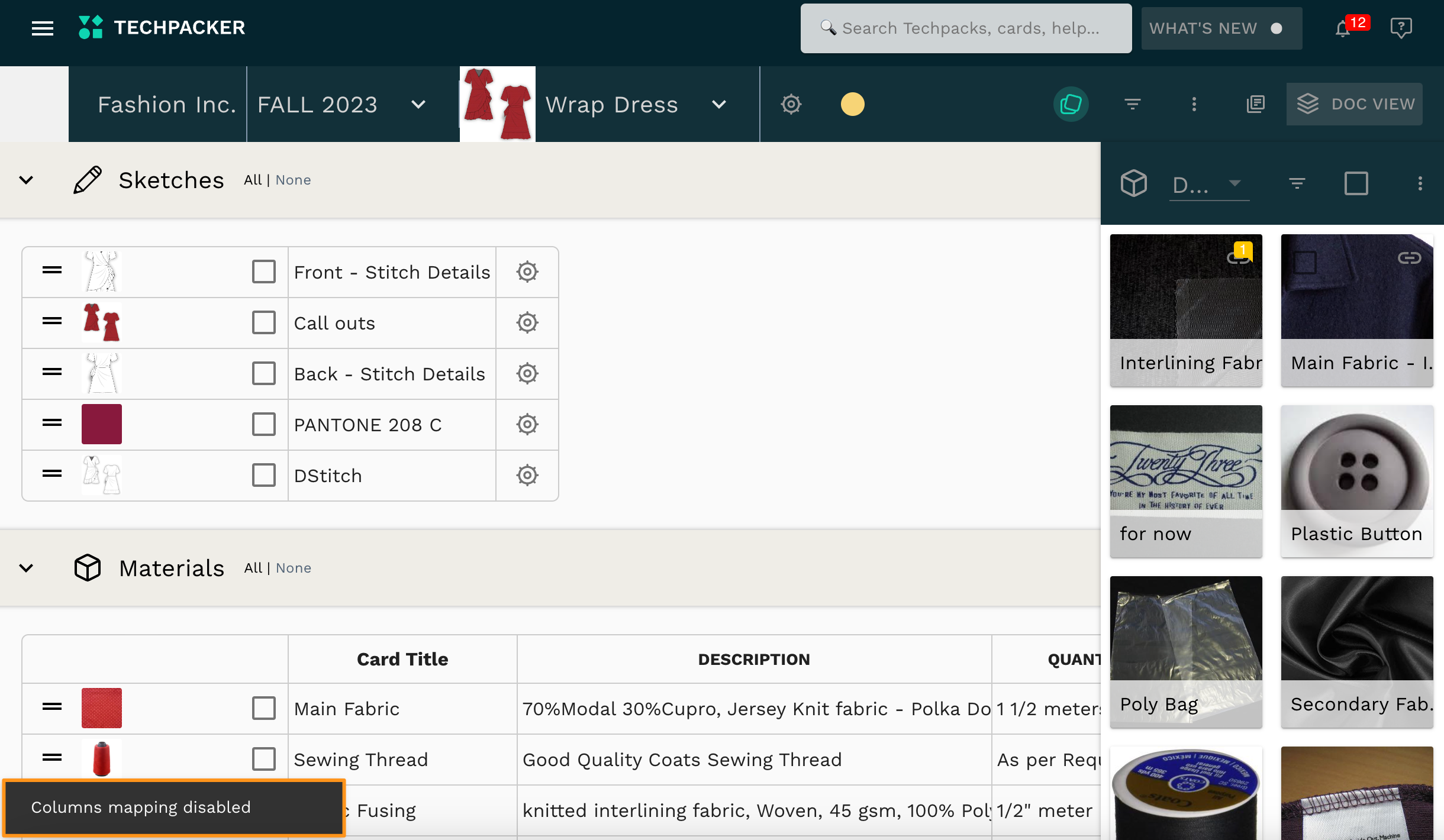The height and width of the screenshot is (840, 1444).
Task: Open the What's New menu
Action: tap(1221, 28)
